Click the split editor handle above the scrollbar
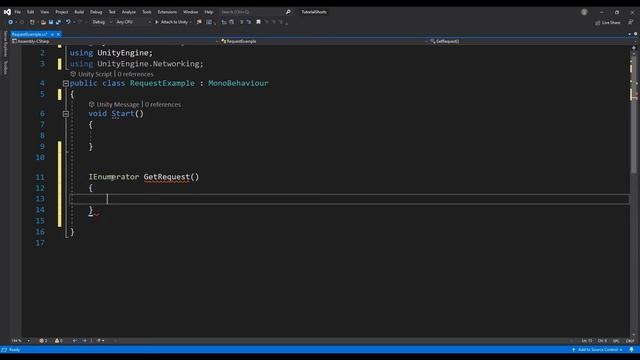The width and height of the screenshot is (640, 360). pos(634,47)
